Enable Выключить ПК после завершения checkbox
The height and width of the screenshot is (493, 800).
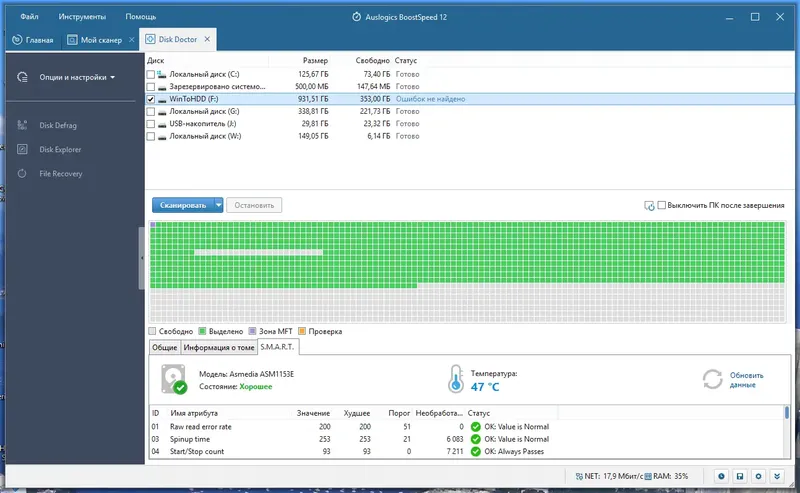pyautogui.click(x=662, y=205)
